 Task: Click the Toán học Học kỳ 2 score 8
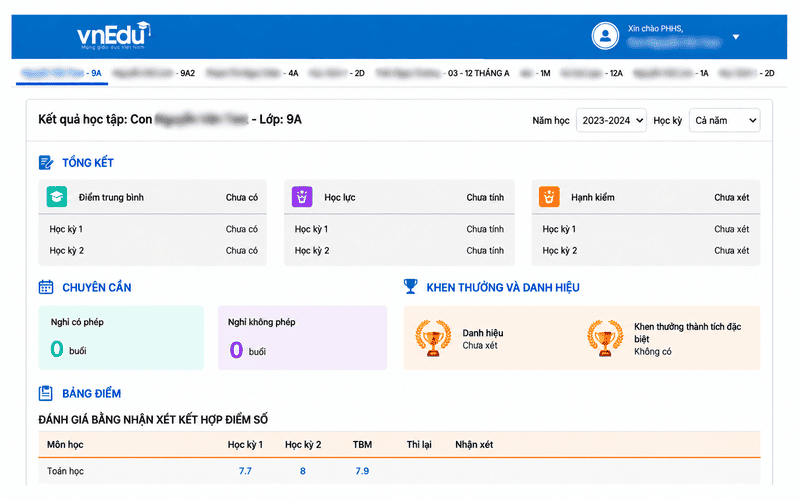click(x=303, y=471)
